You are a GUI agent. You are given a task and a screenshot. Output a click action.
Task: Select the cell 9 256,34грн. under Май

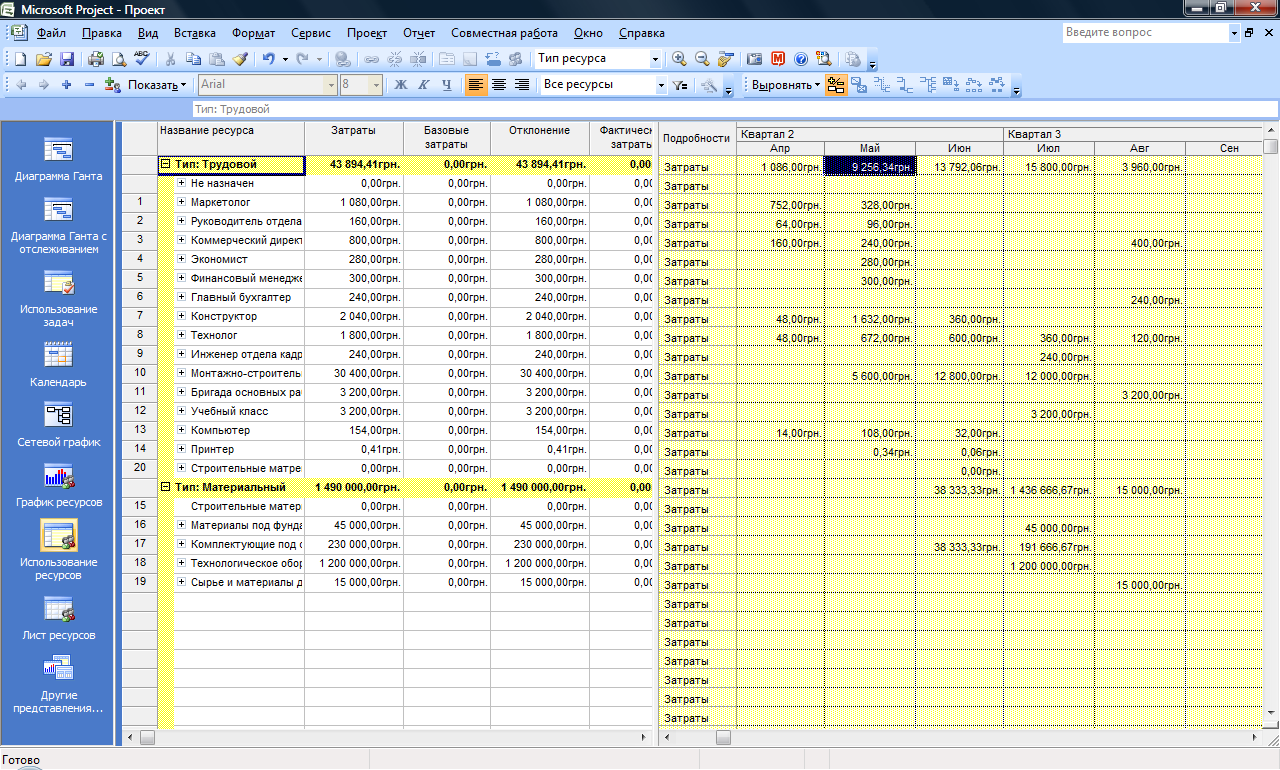coord(870,167)
